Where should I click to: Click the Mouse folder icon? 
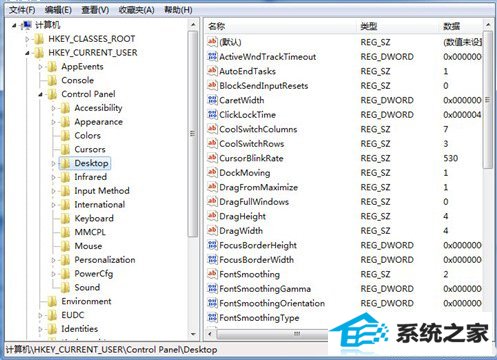65,246
